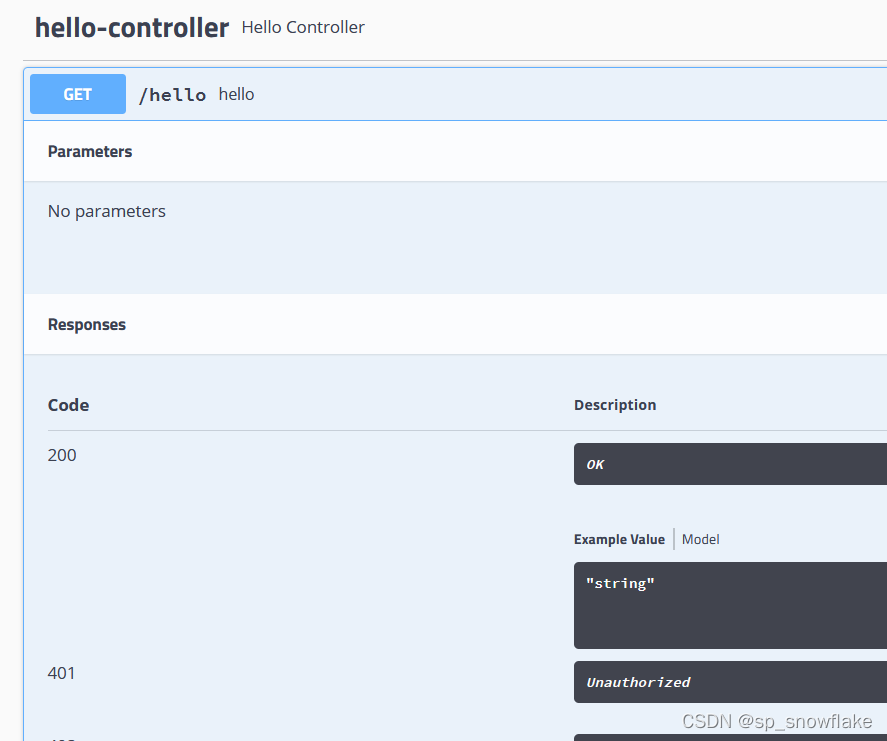Click the OK description box

[x=730, y=464]
